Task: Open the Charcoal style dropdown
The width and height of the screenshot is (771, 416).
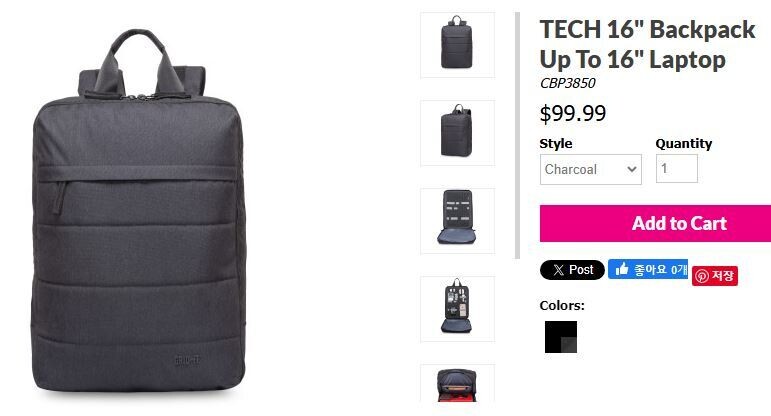Action: coord(591,170)
